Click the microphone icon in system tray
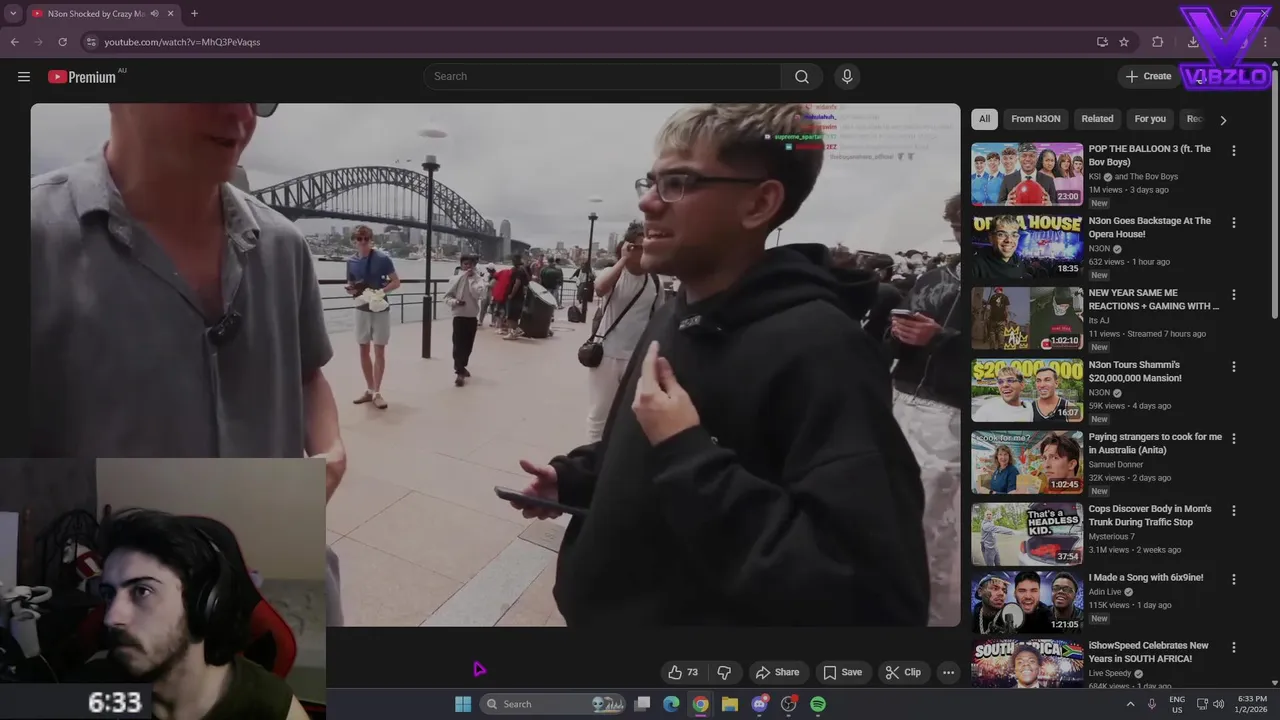1280x720 pixels. pyautogui.click(x=1152, y=704)
